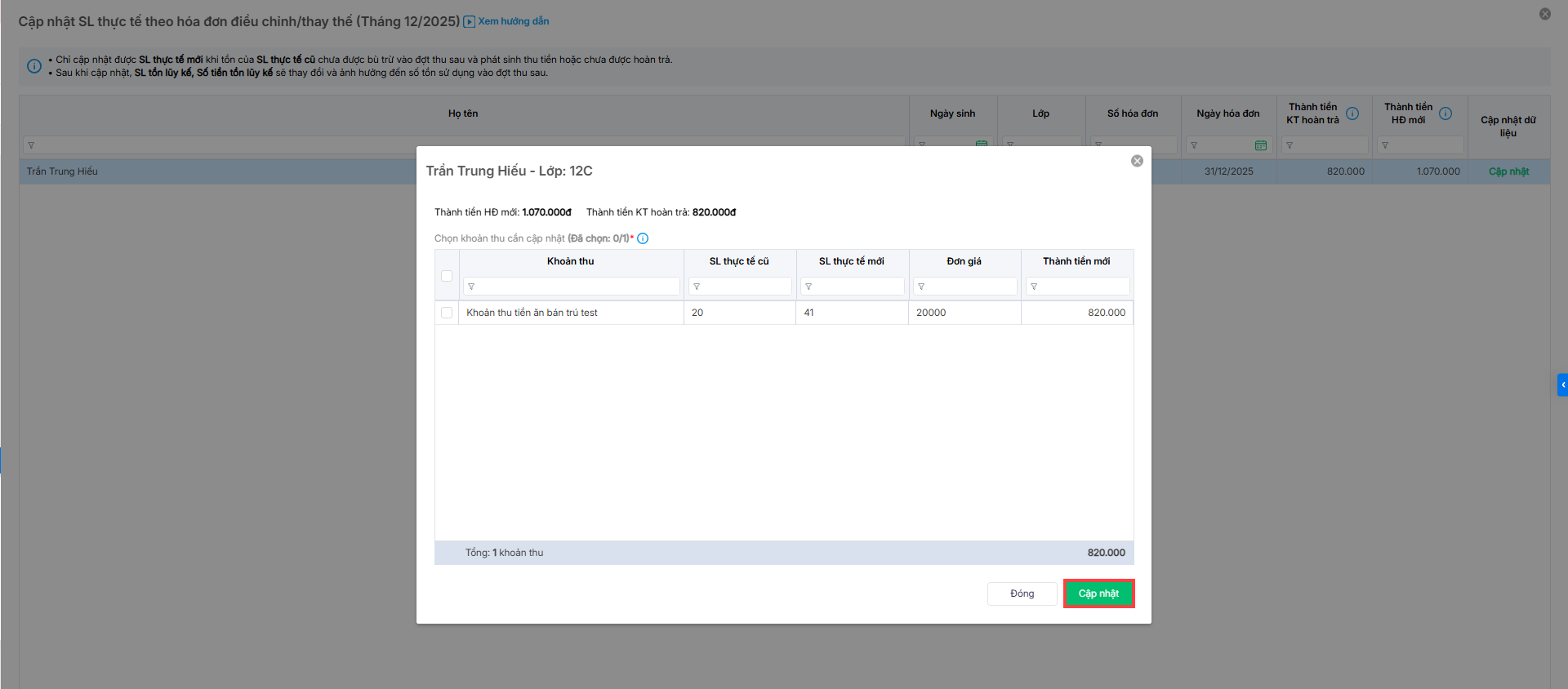Click info icon next to Thành tiền KT hoàn trả
The height and width of the screenshot is (689, 1568).
(1352, 113)
